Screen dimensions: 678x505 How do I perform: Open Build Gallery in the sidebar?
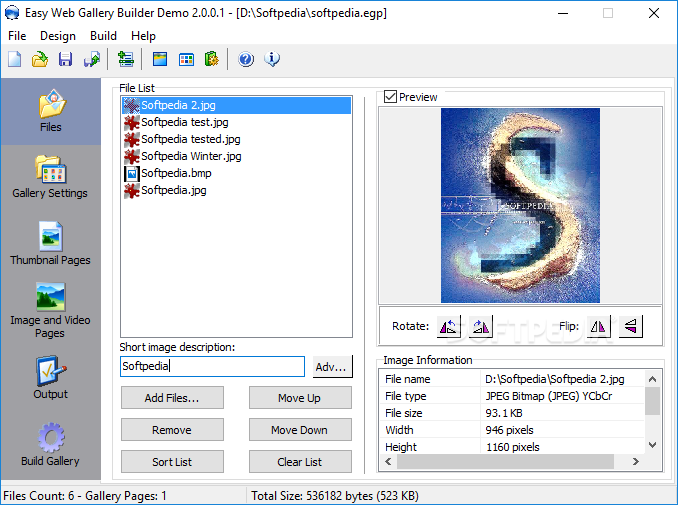pyautogui.click(x=51, y=445)
